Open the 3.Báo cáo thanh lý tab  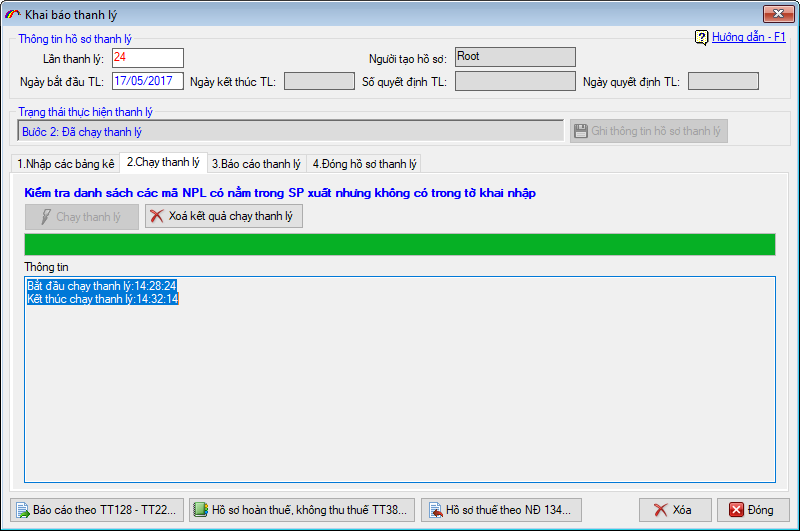256,164
